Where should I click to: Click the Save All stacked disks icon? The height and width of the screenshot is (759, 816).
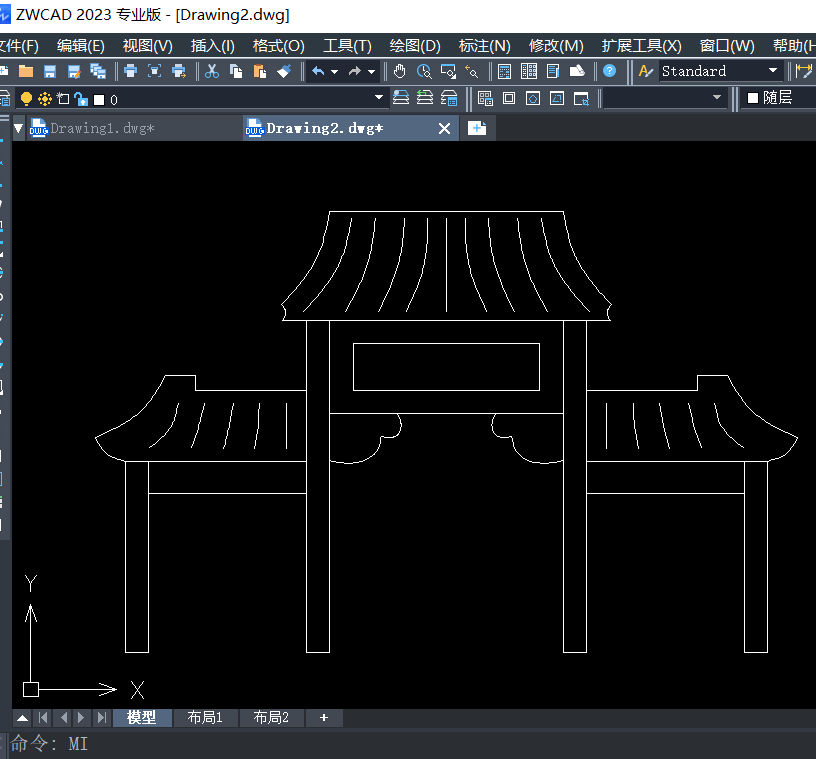pyautogui.click(x=98, y=71)
